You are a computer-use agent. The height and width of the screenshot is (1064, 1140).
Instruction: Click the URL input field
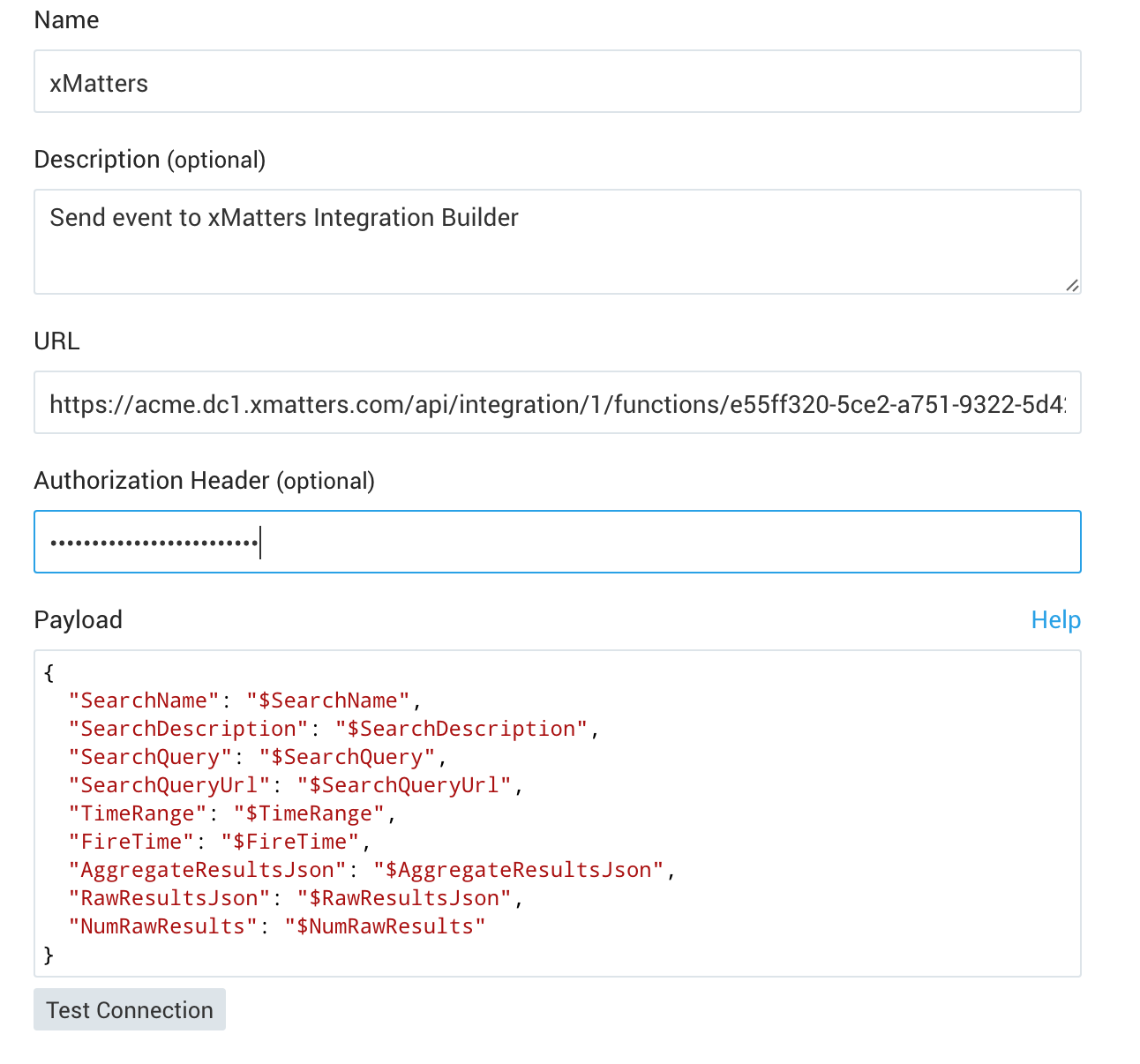pos(558,402)
